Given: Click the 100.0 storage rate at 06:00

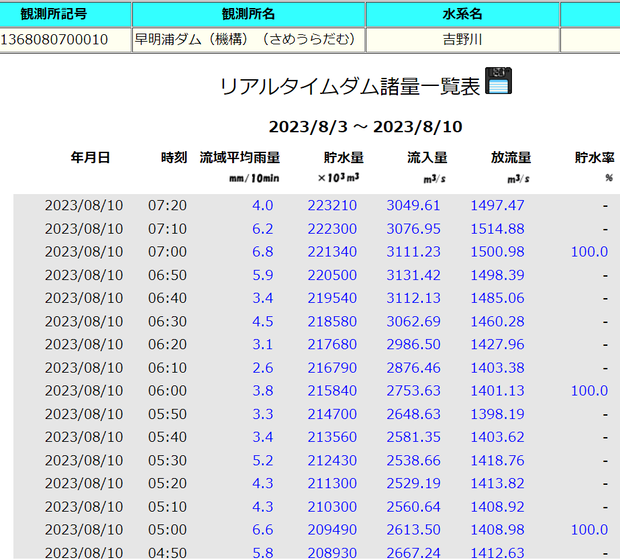Looking at the screenshot, I should tap(589, 391).
